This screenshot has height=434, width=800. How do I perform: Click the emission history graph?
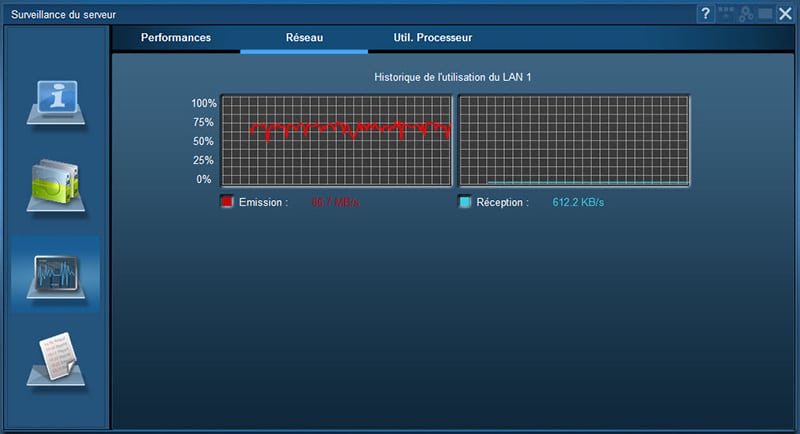(x=336, y=140)
